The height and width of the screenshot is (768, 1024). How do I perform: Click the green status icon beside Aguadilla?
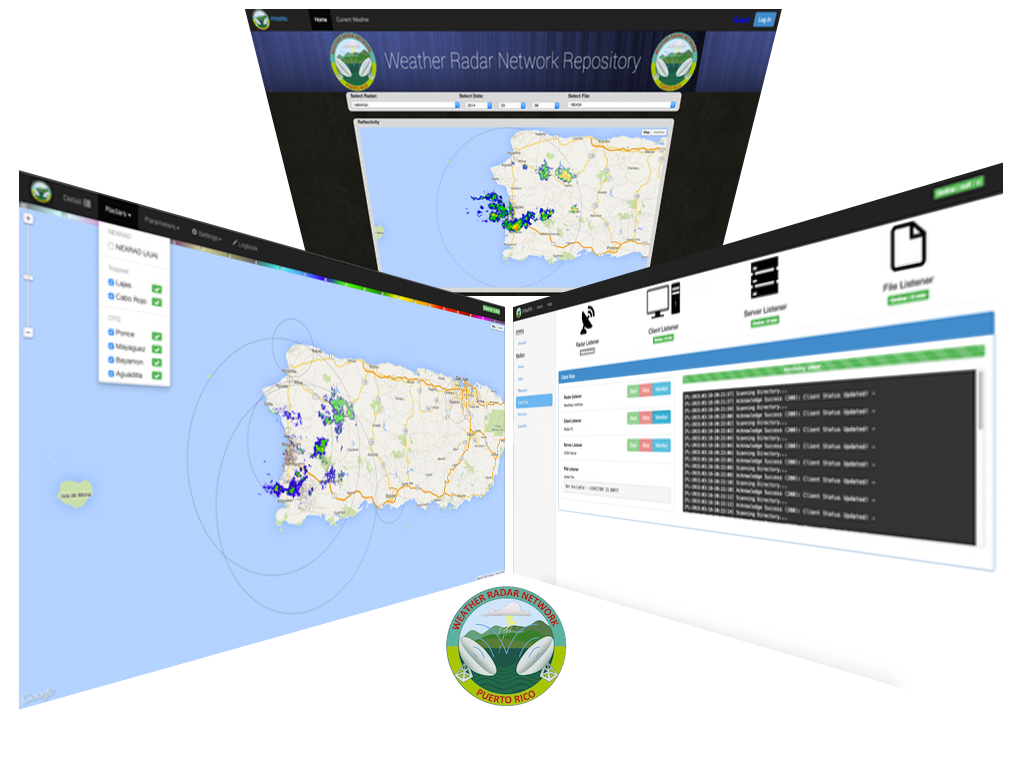(157, 376)
